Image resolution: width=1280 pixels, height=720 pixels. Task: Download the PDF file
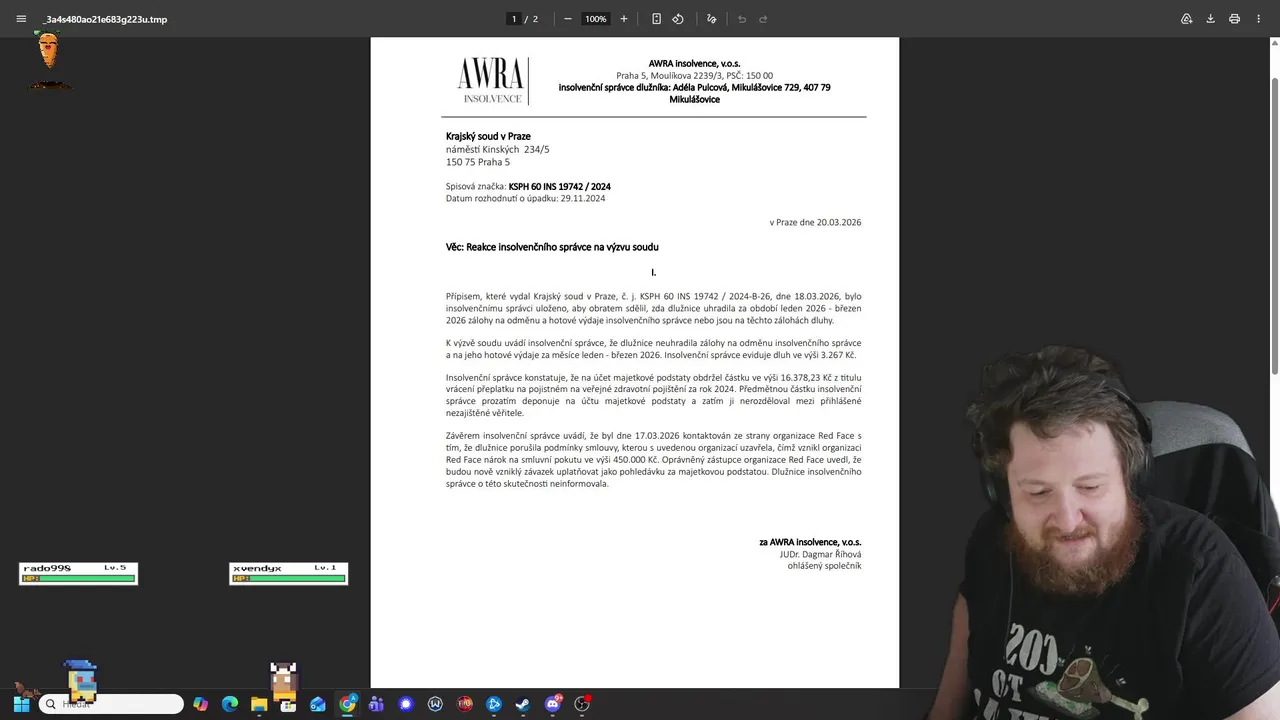click(1210, 19)
